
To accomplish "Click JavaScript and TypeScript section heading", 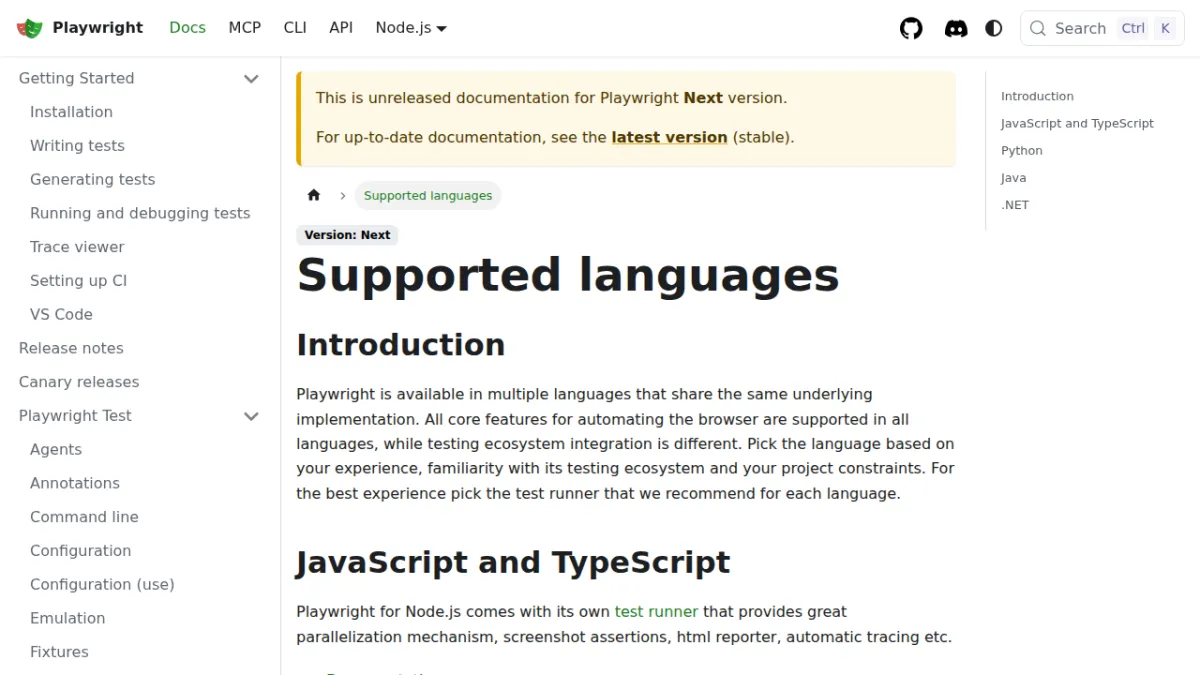I will coord(513,562).
